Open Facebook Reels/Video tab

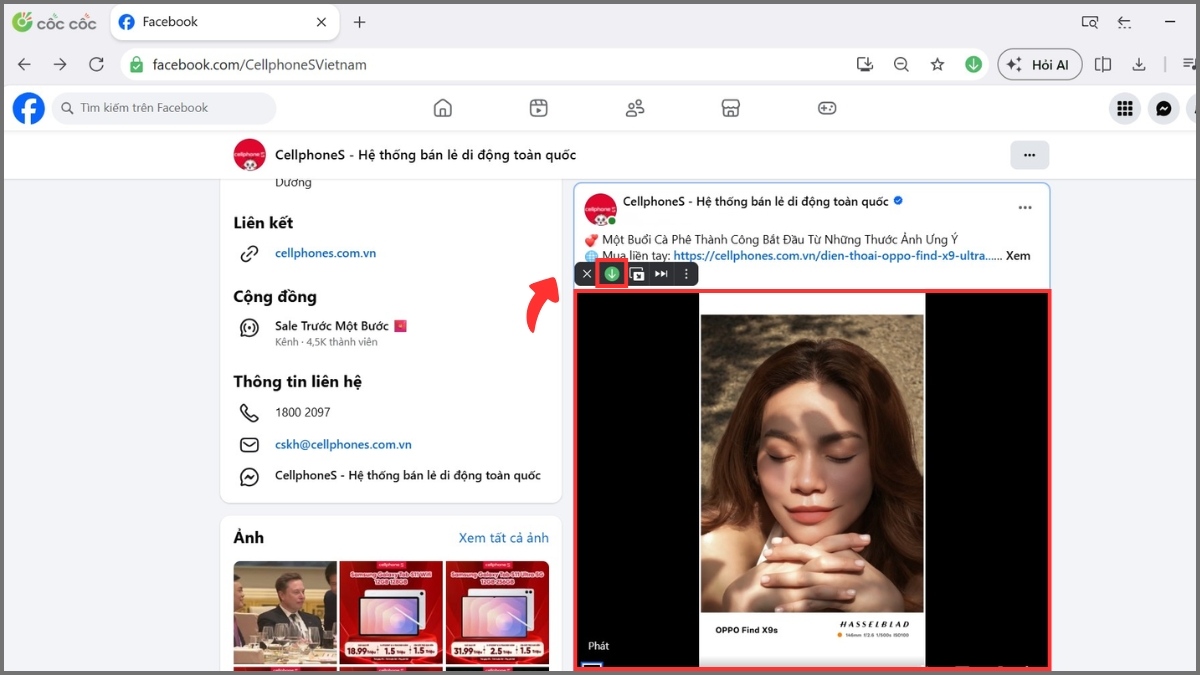click(x=539, y=108)
